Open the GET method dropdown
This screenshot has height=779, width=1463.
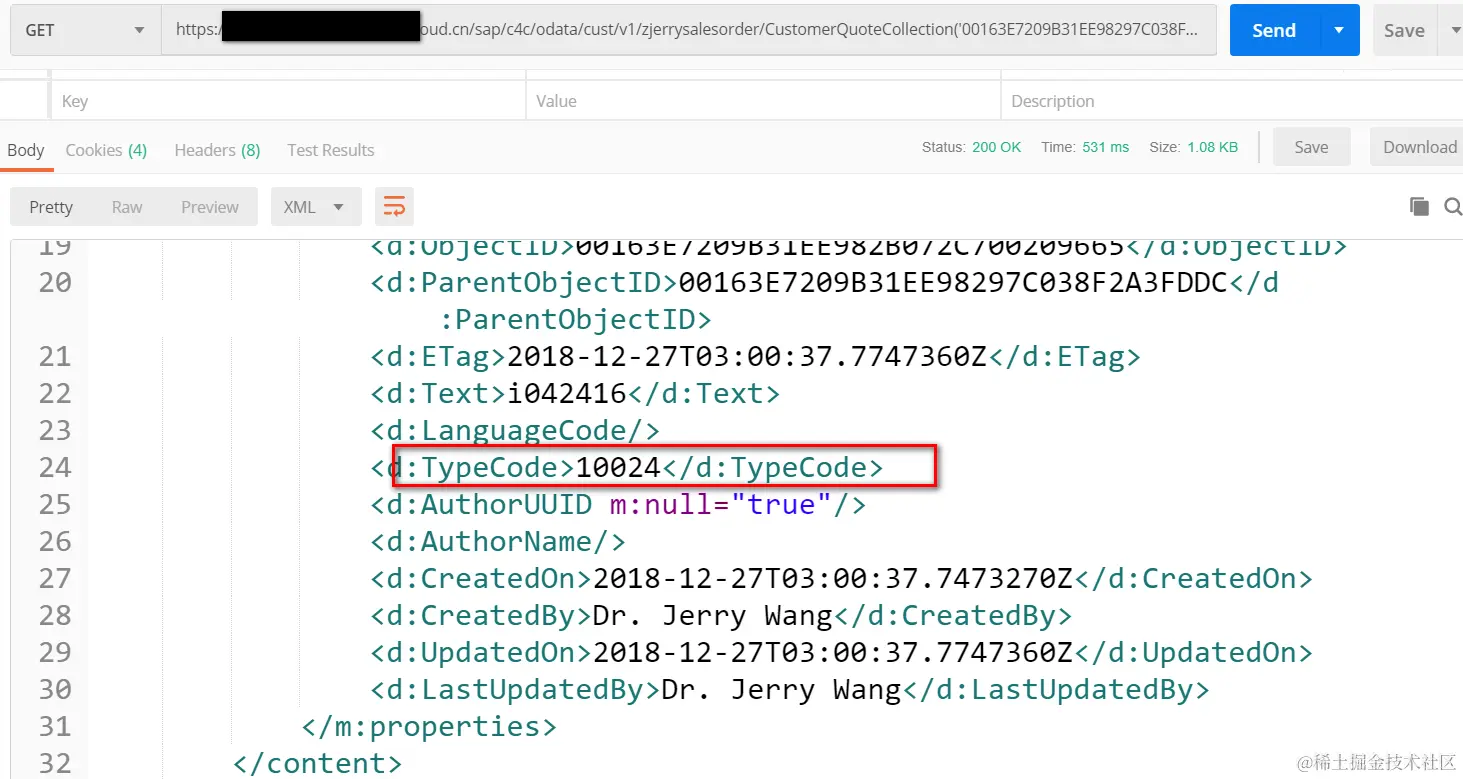[x=85, y=30]
